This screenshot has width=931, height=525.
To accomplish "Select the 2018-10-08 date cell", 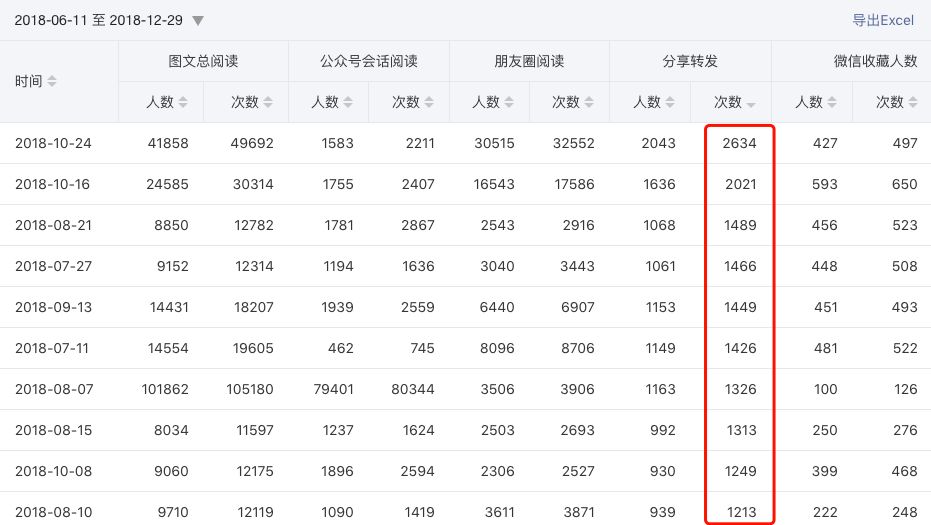I will point(53,471).
